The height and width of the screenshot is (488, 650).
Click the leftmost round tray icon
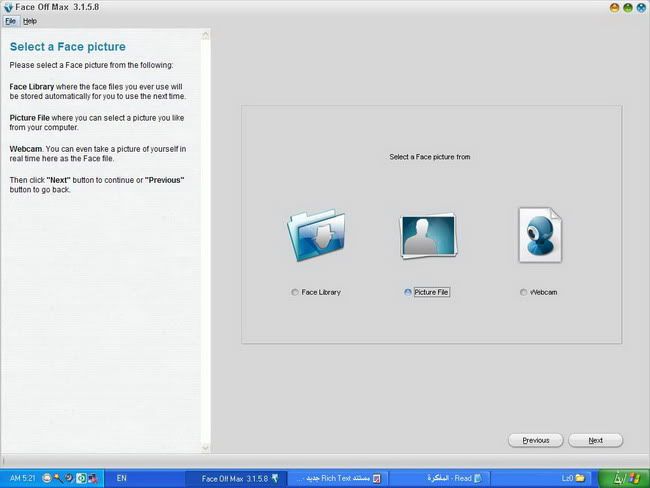[47, 478]
